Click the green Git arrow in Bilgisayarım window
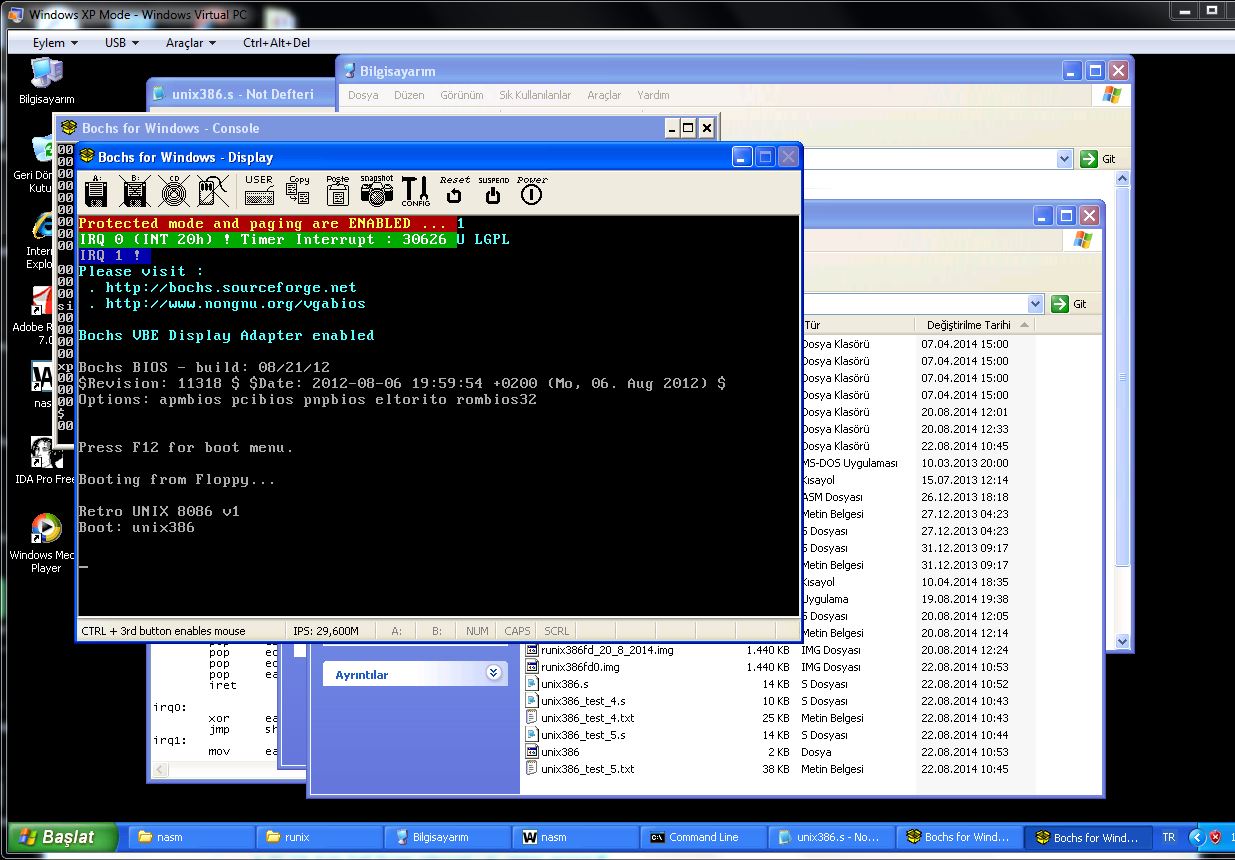The image size is (1235, 860). (x=1089, y=159)
